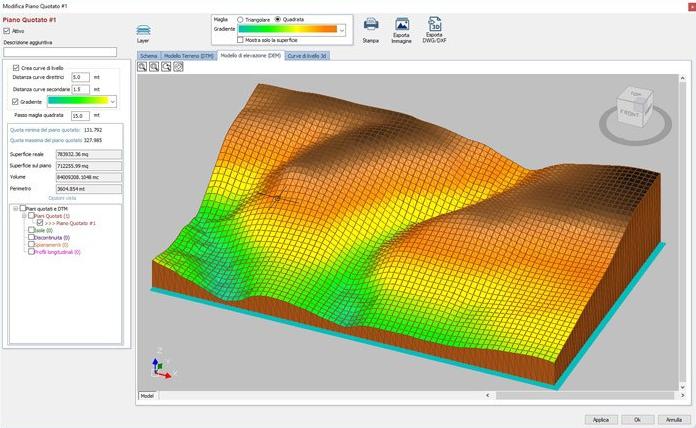This screenshot has width=696, height=428.
Task: Enable Mostra solo la superficie
Action: pyautogui.click(x=241, y=40)
